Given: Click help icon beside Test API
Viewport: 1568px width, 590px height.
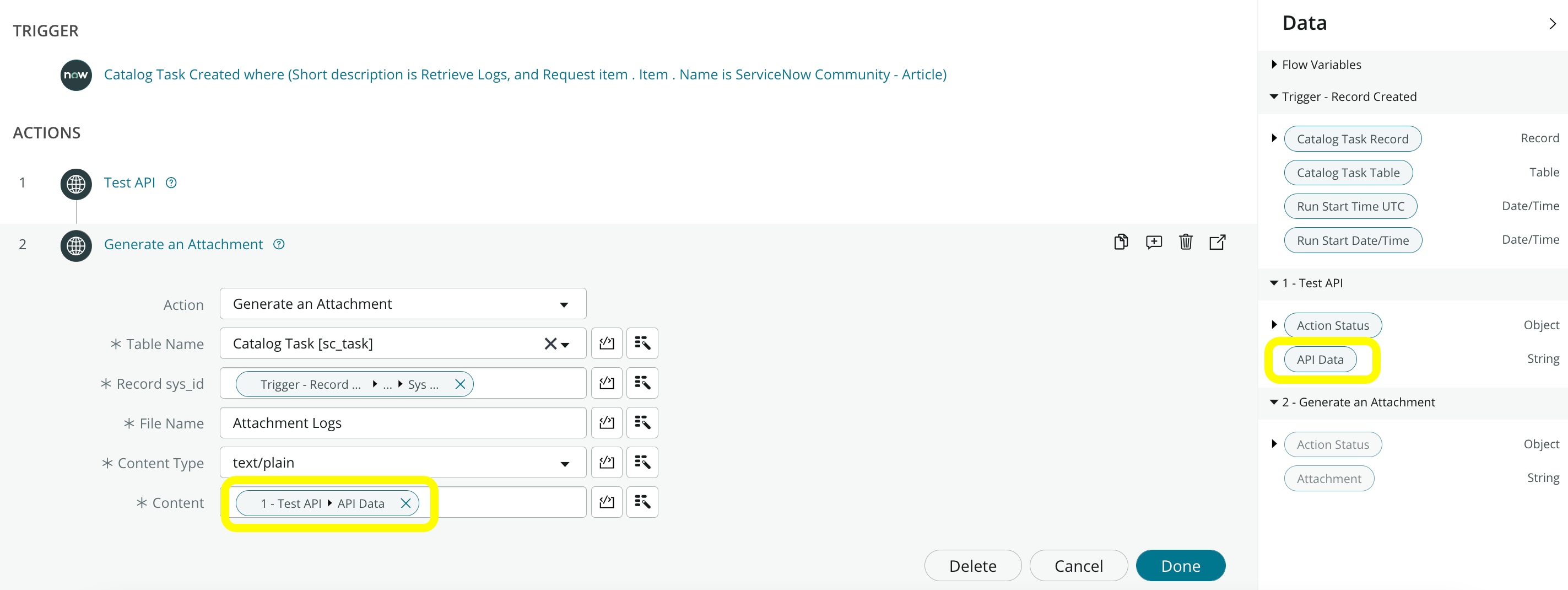Looking at the screenshot, I should (171, 183).
